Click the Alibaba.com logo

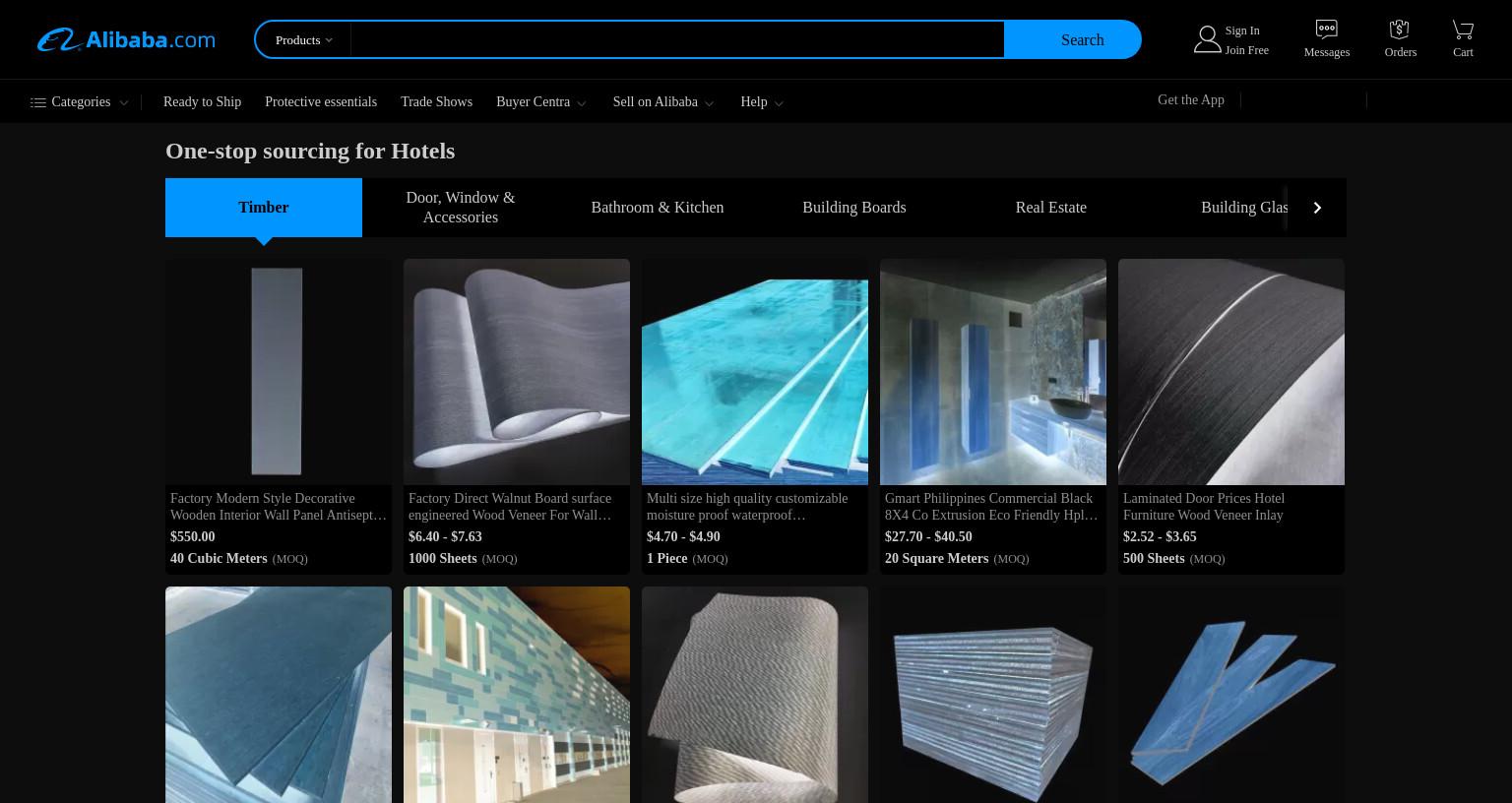(x=126, y=39)
